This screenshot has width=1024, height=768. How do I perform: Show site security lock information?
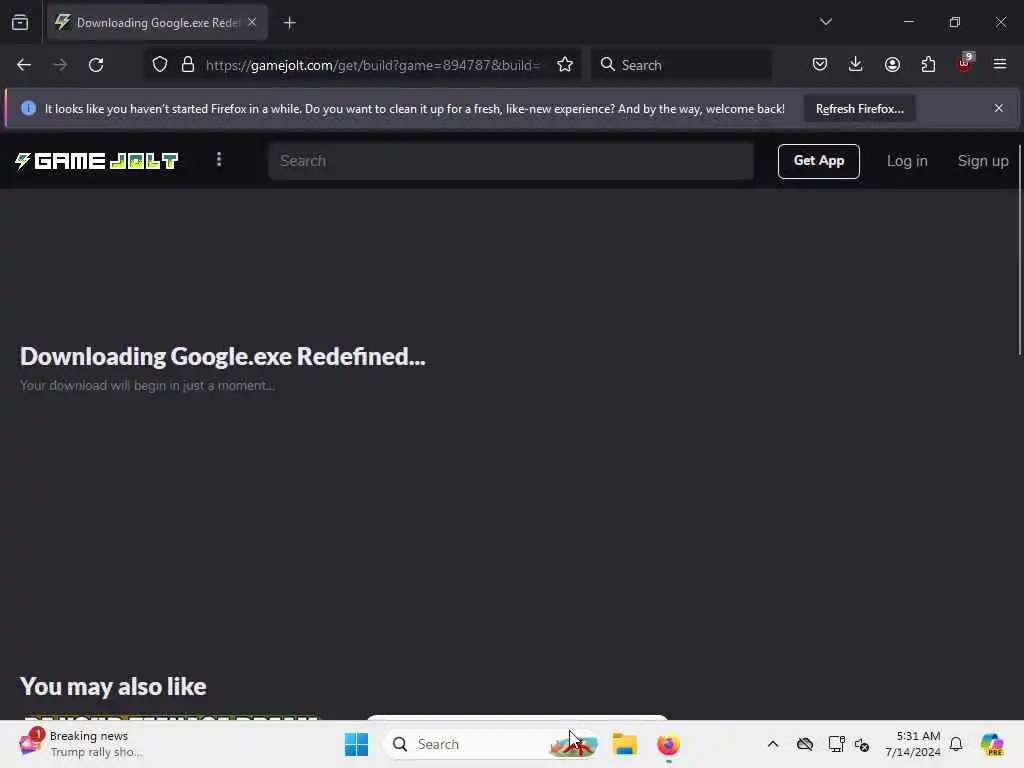pyautogui.click(x=188, y=65)
